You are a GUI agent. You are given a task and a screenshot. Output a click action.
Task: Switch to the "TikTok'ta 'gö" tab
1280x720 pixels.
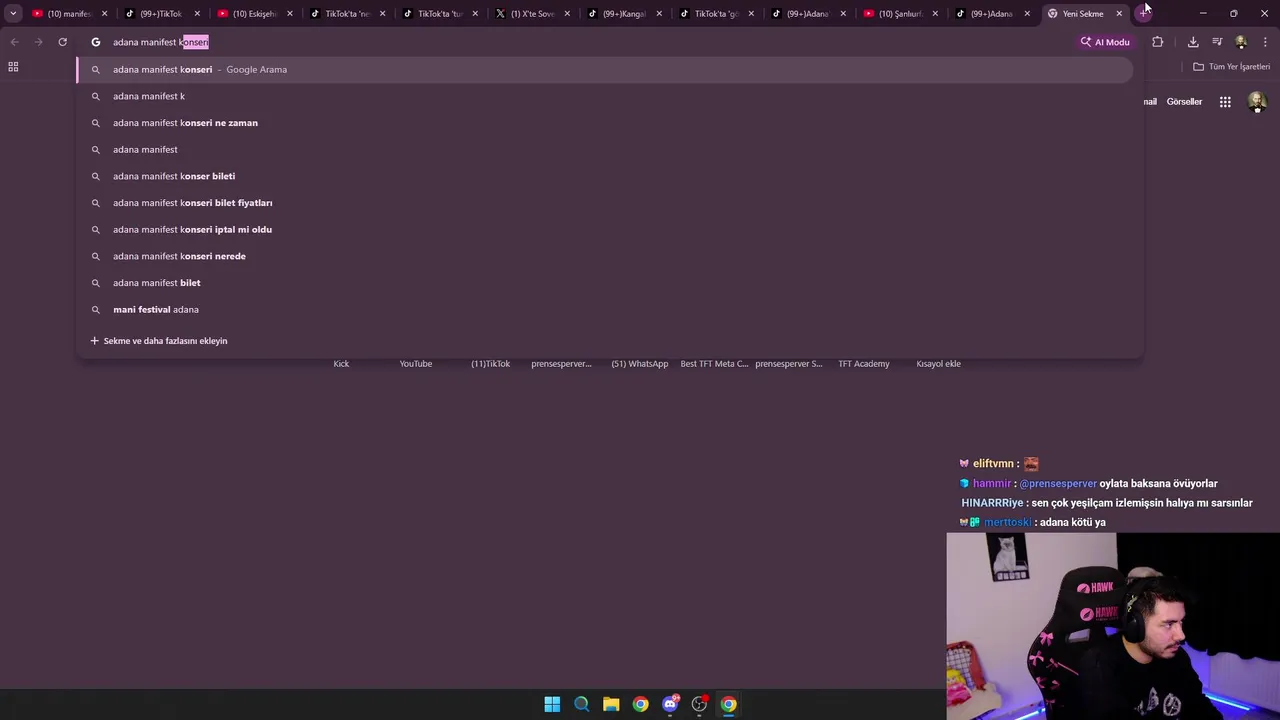715,14
